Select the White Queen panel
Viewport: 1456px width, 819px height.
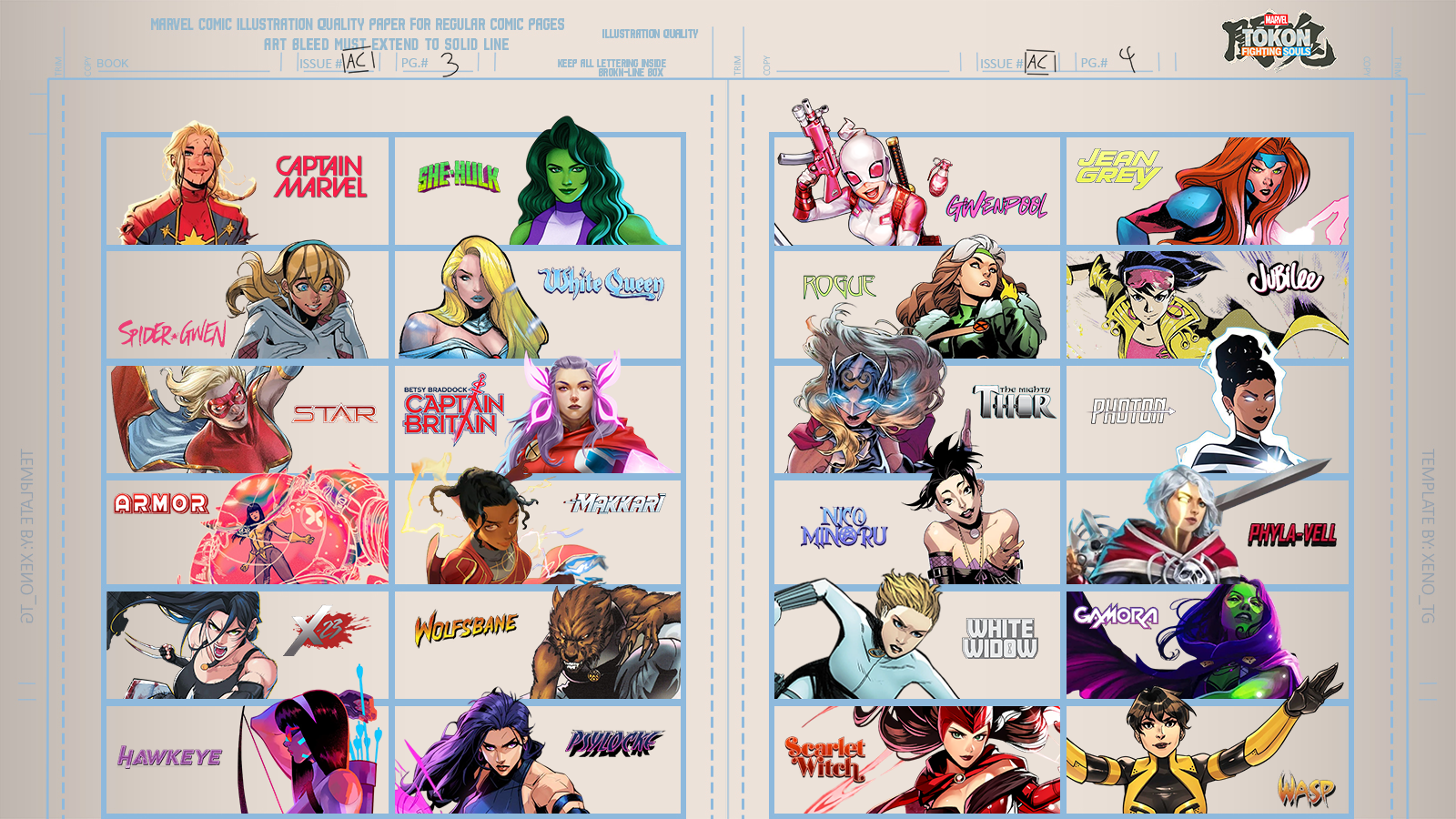(x=538, y=305)
